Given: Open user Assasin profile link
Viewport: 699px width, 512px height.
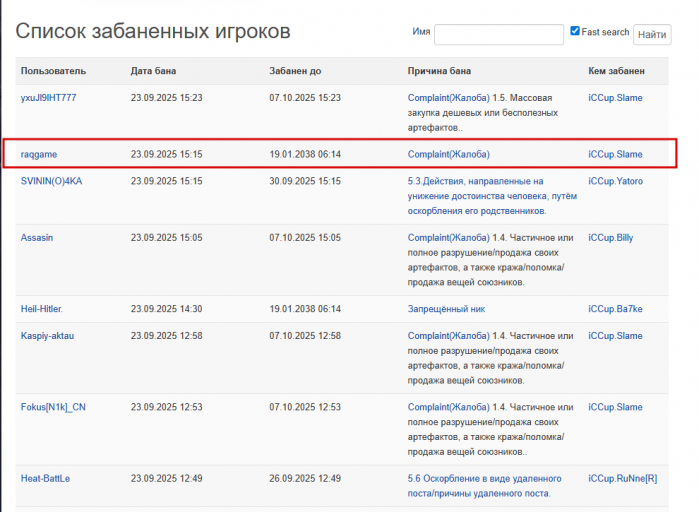Looking at the screenshot, I should 37,238.
